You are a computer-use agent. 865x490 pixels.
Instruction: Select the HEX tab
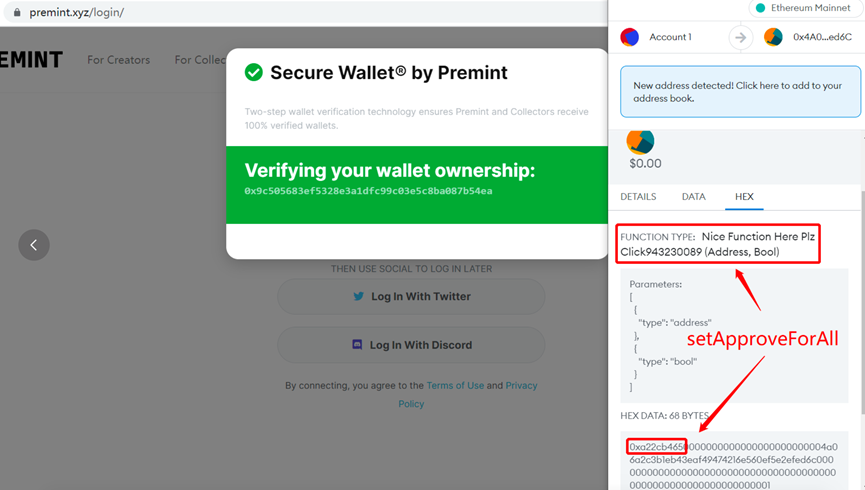coord(744,196)
